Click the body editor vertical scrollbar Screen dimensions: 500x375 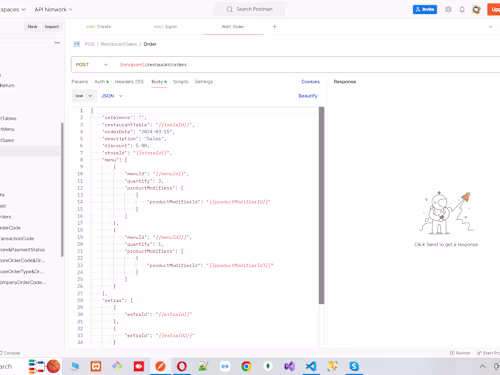[x=321, y=205]
